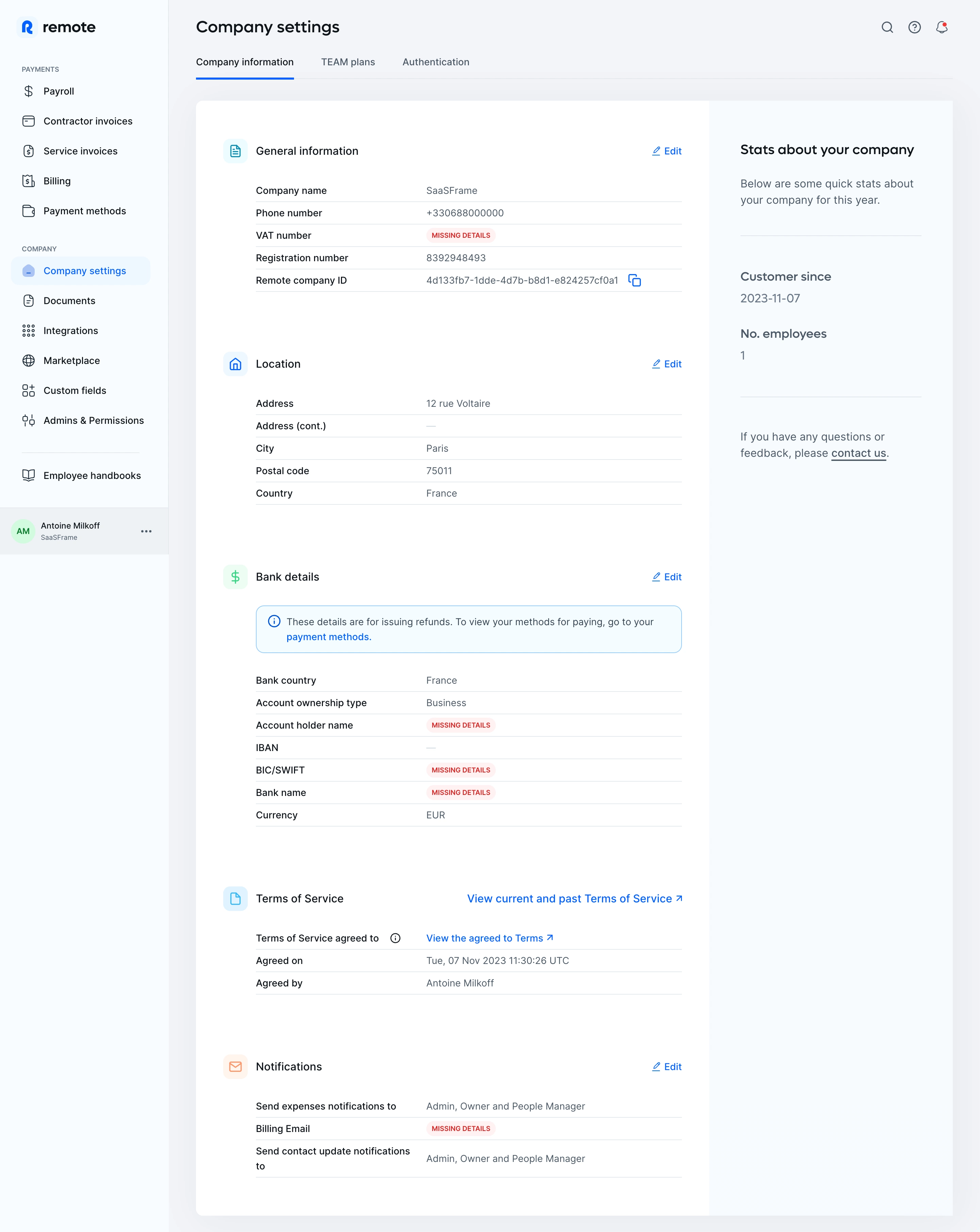Screen dimensions: 980x1232
Task: Click the Account holder name MISSING DETAILS badge
Action: click(x=461, y=725)
